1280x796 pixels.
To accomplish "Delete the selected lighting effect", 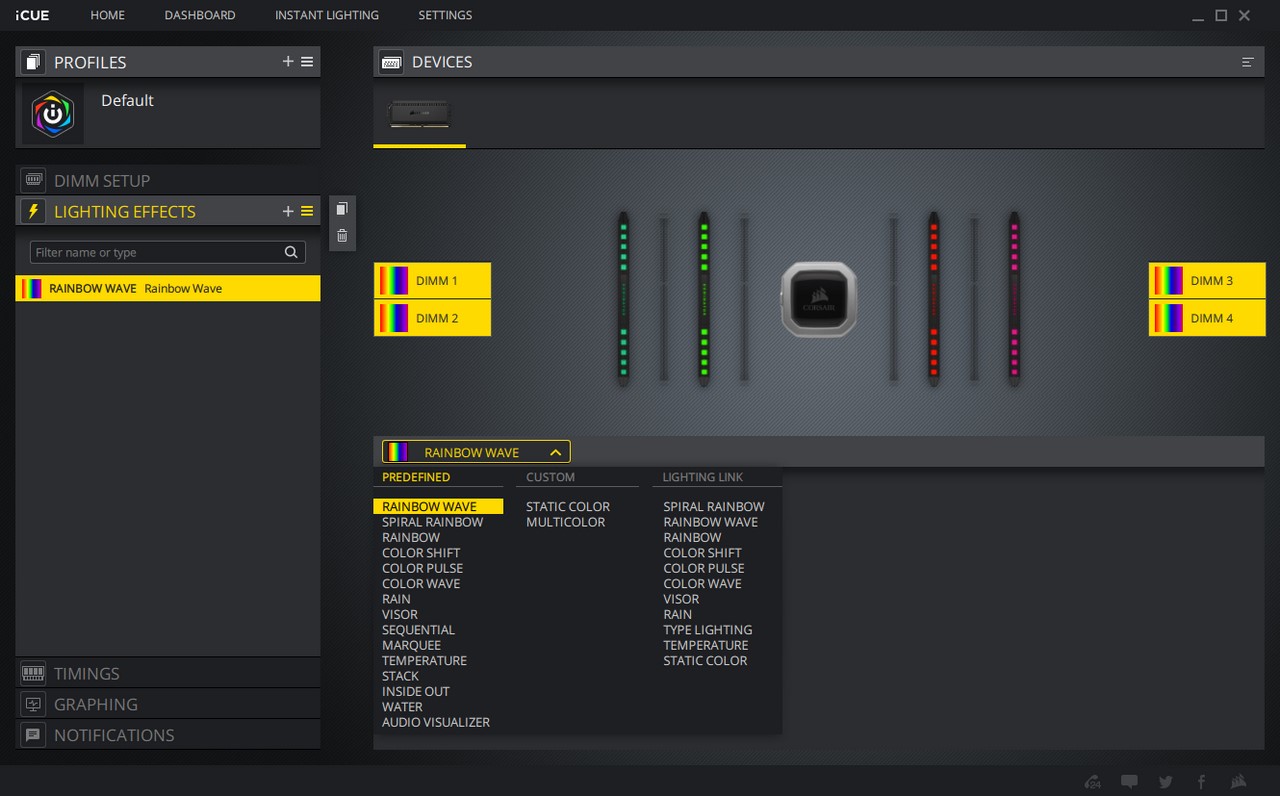I will (x=342, y=236).
